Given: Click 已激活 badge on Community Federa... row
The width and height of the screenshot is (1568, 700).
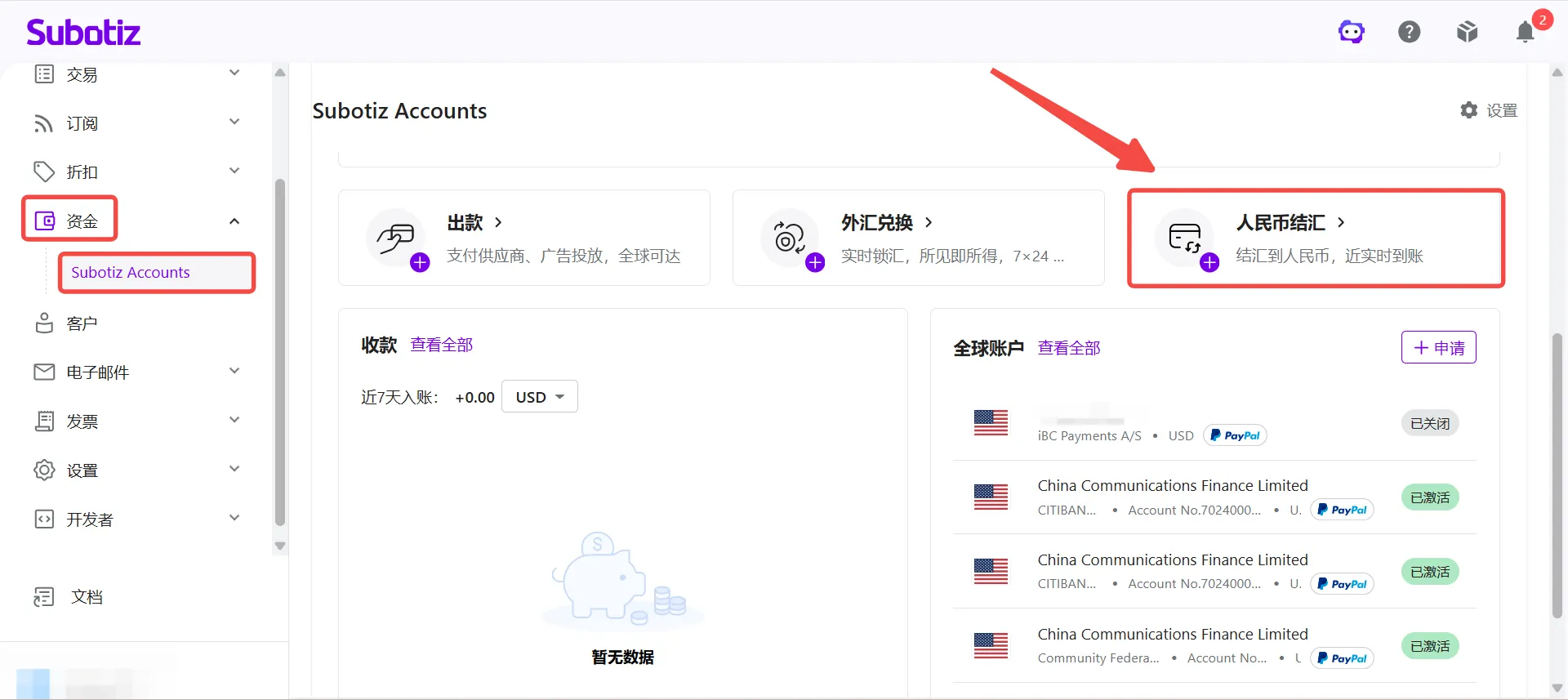Looking at the screenshot, I should [x=1430, y=646].
